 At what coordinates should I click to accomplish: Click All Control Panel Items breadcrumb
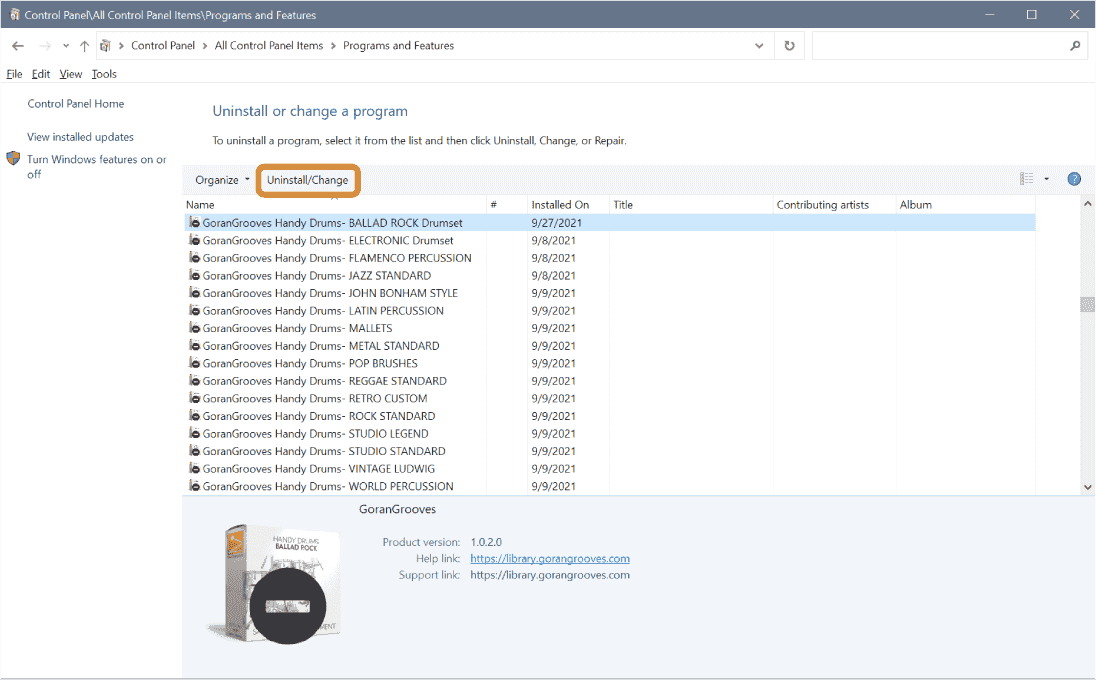[x=269, y=45]
